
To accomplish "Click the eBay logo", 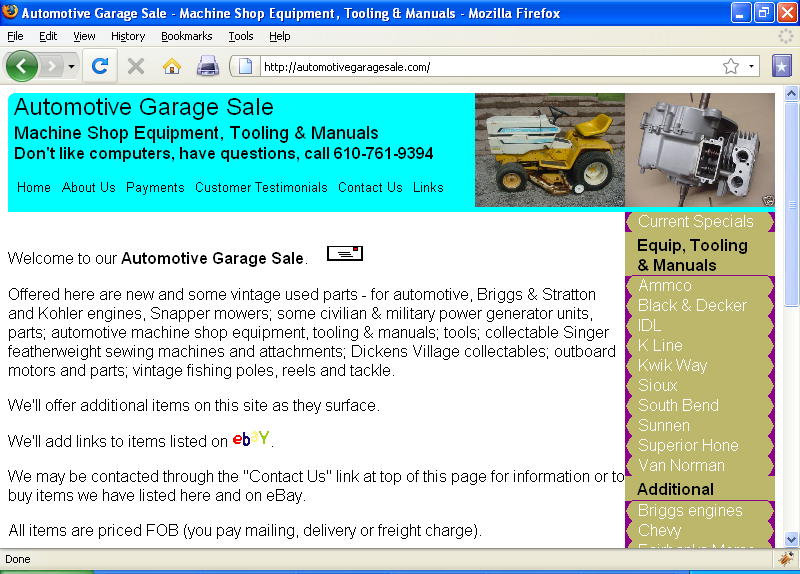I will coord(251,438).
